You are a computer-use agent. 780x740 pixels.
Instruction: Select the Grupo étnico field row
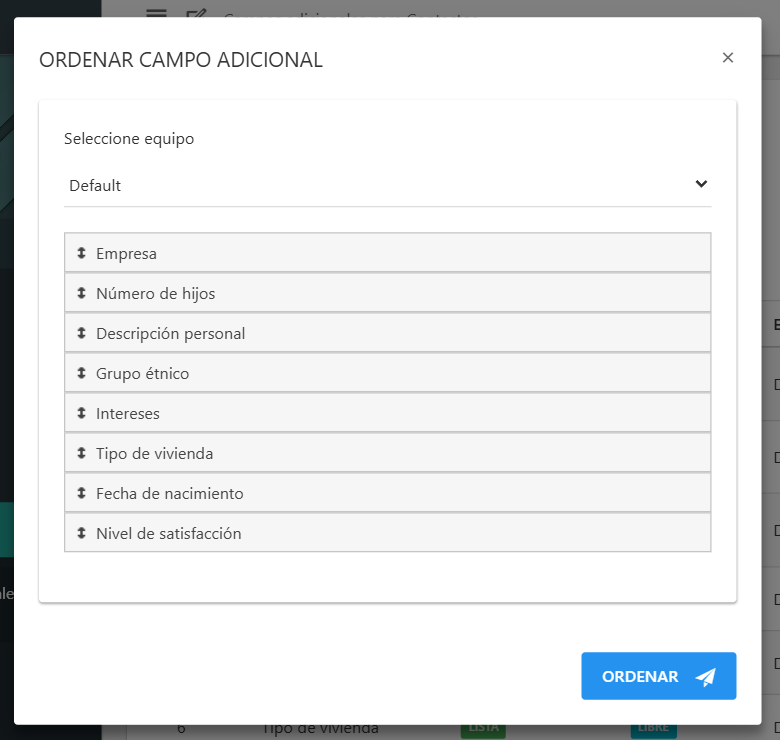pos(387,373)
